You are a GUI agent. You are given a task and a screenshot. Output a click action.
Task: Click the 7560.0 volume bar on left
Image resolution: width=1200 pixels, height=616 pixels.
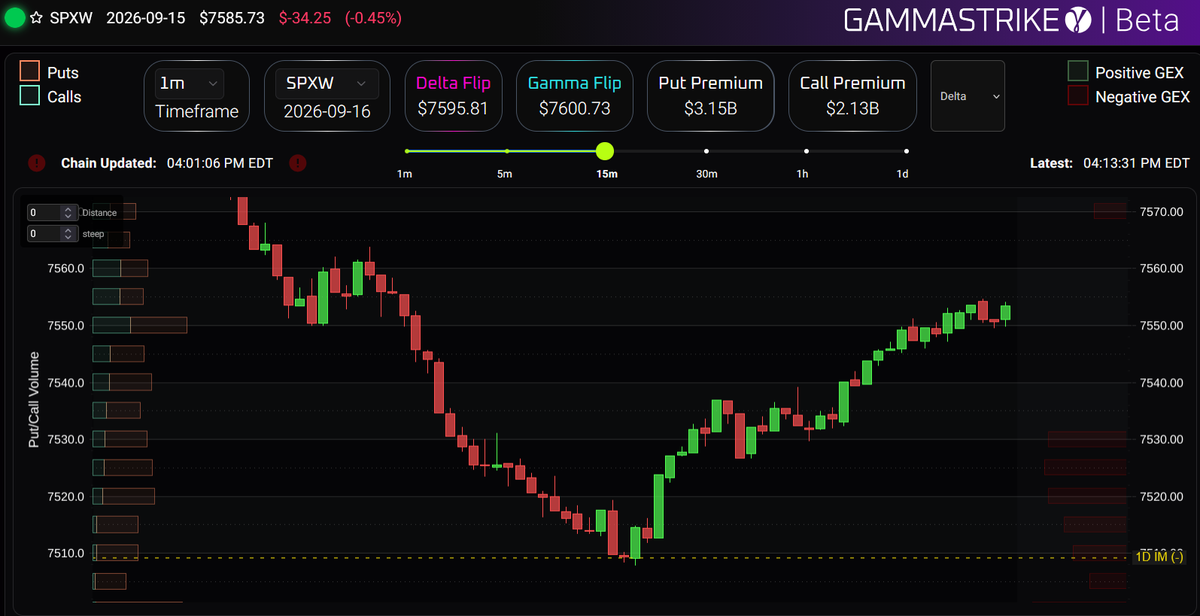click(x=120, y=268)
